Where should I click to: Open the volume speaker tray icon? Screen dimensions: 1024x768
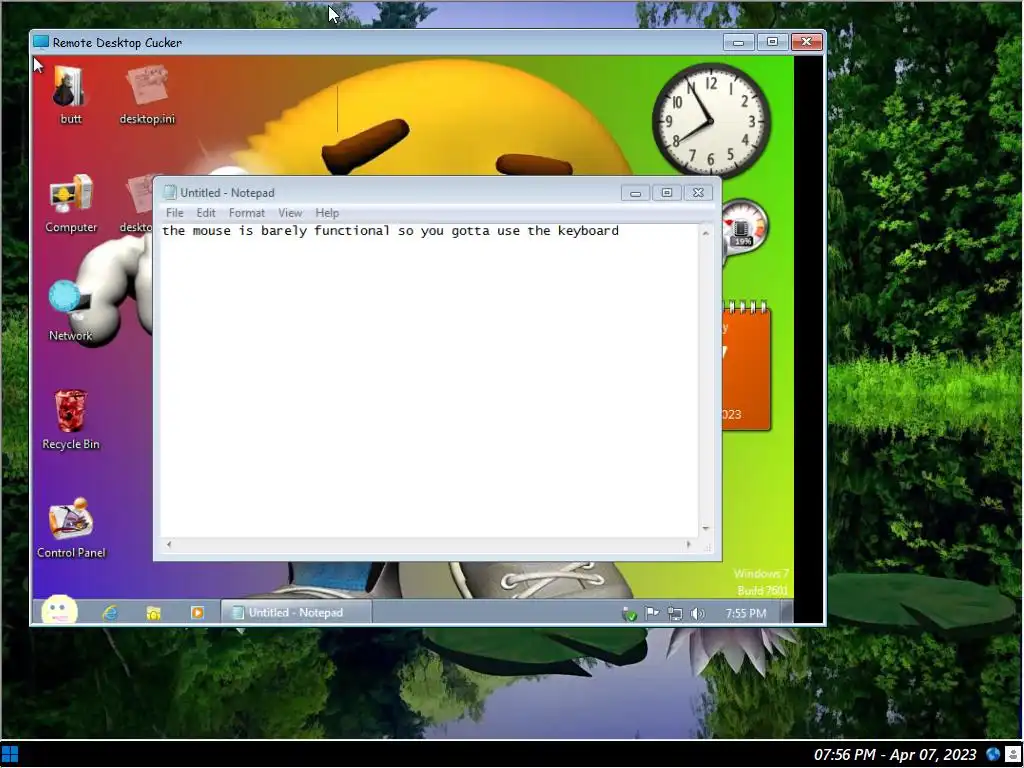697,614
